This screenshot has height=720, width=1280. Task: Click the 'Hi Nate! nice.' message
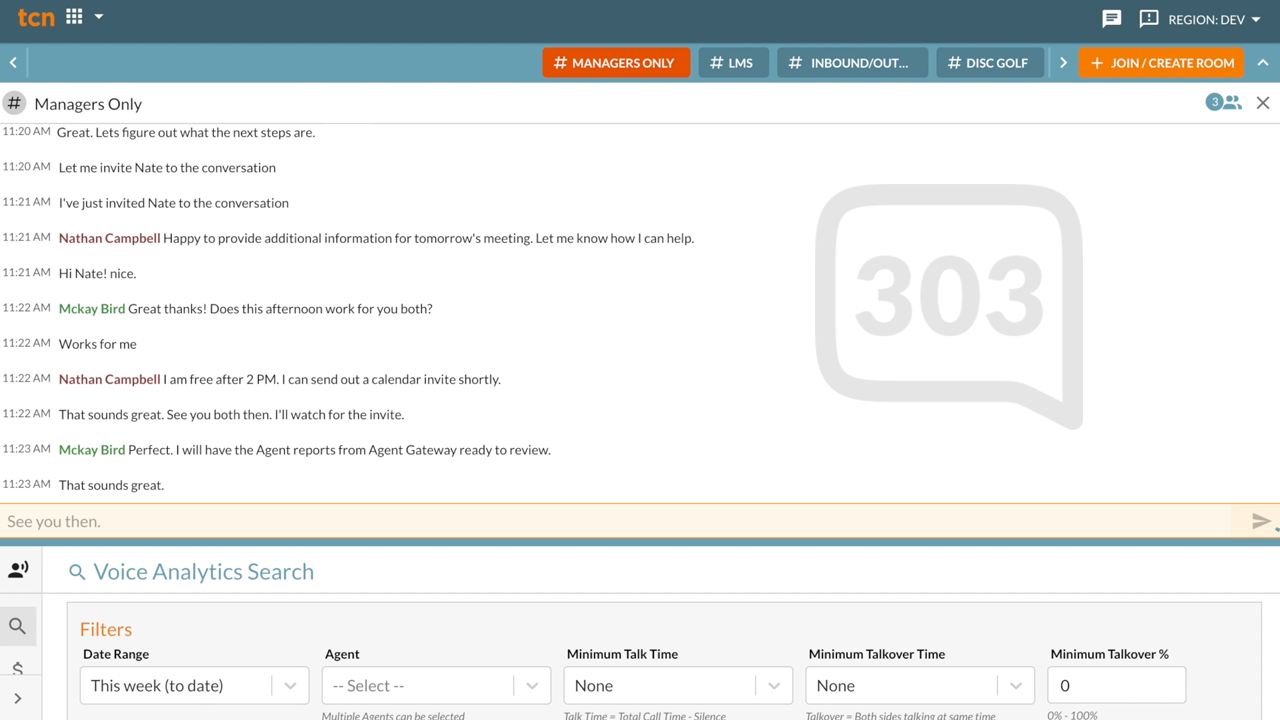[x=97, y=273]
